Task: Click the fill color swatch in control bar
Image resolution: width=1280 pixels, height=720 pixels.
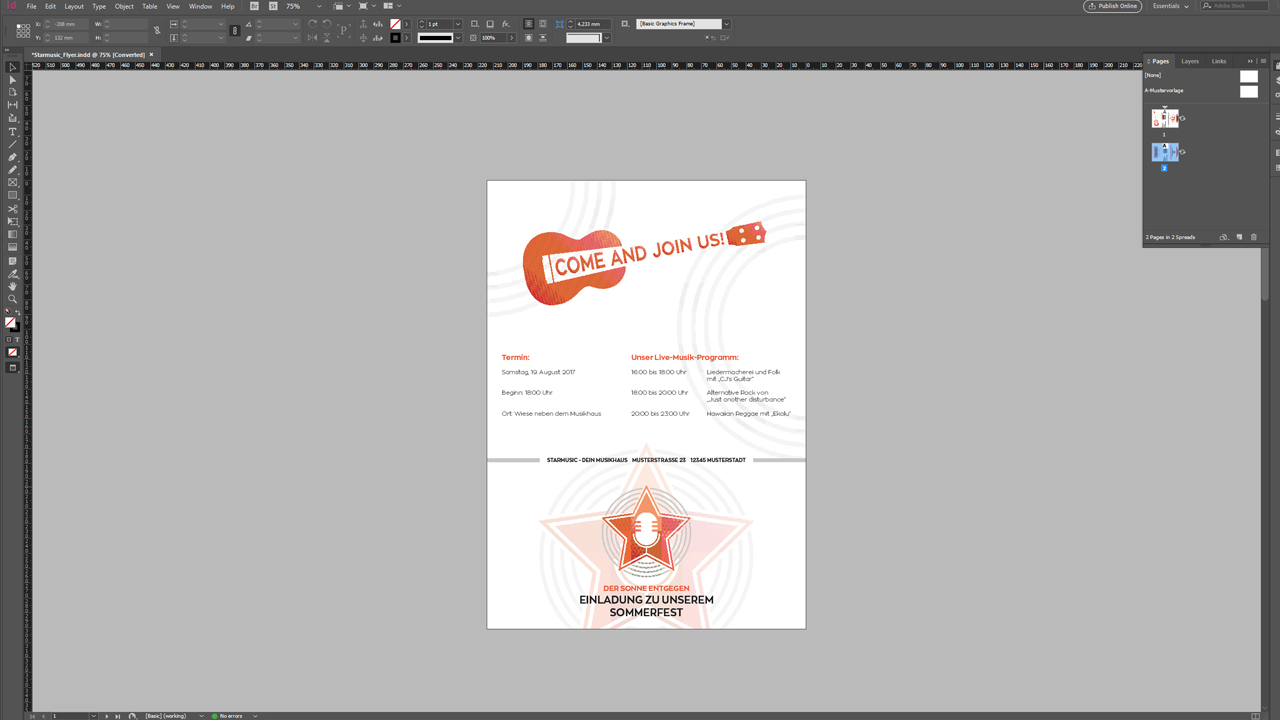Action: coord(395,23)
